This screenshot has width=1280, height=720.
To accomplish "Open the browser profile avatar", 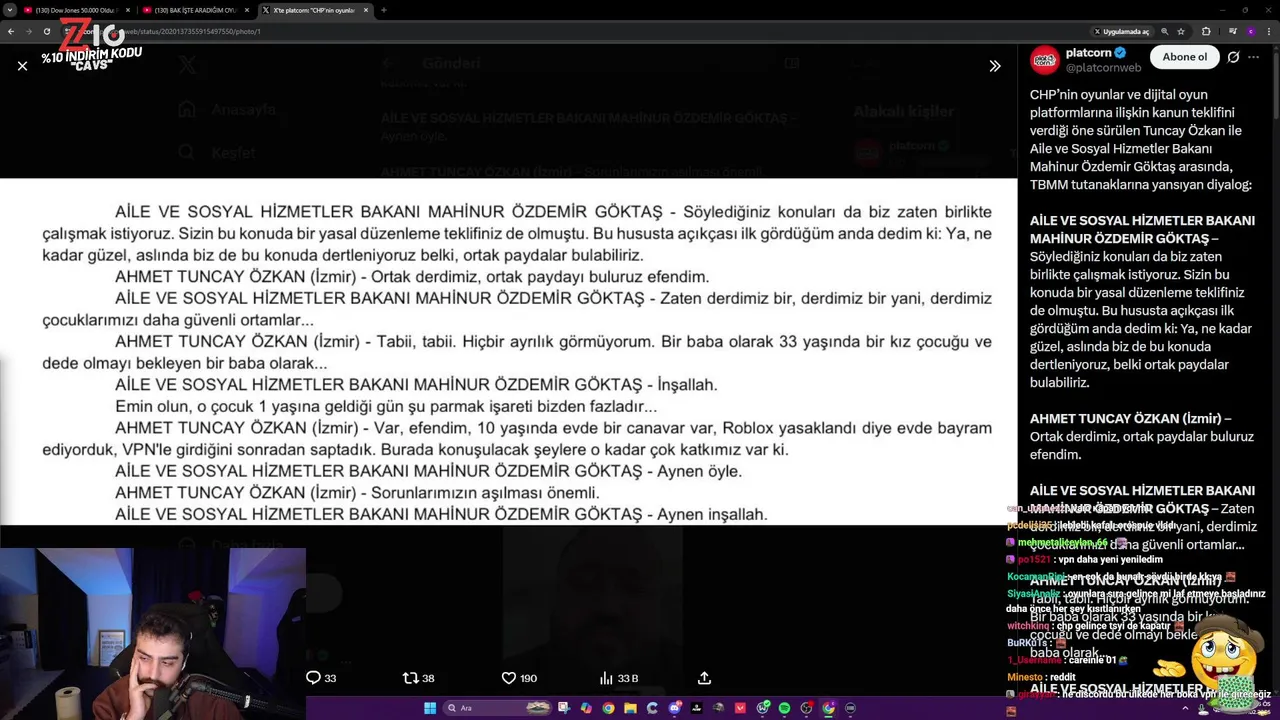I will coord(1250,31).
